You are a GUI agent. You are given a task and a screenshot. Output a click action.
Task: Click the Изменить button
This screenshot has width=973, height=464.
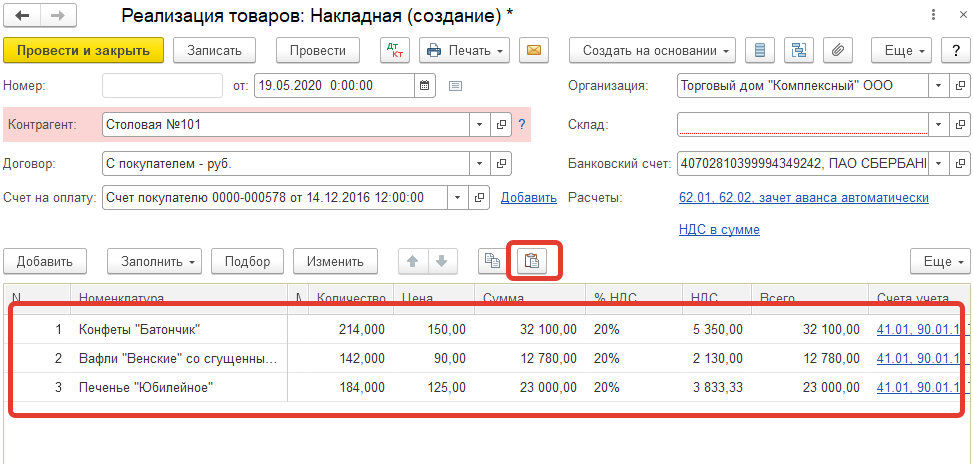336,261
